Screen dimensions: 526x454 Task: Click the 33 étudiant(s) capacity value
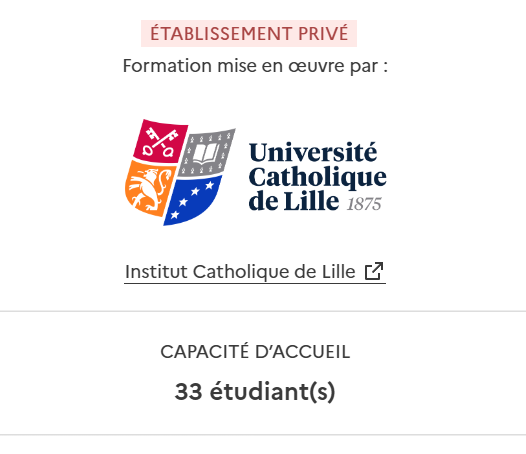(x=255, y=392)
